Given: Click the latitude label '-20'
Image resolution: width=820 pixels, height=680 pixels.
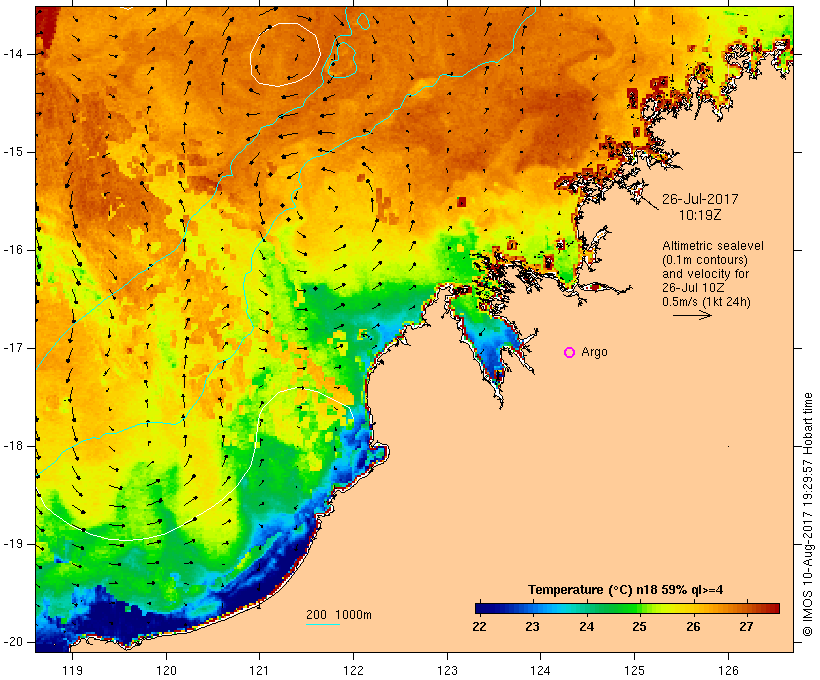Looking at the screenshot, I should pyautogui.click(x=12, y=642).
